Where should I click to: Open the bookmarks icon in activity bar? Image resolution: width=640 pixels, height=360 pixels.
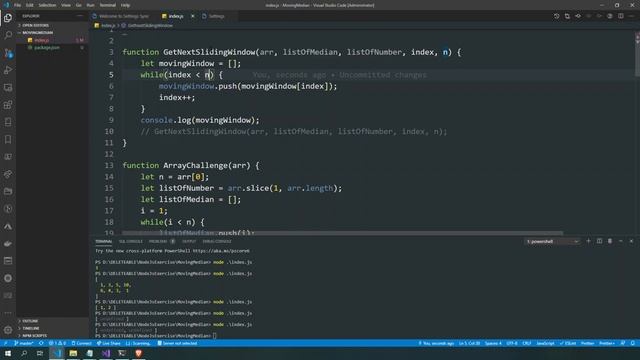point(8,140)
